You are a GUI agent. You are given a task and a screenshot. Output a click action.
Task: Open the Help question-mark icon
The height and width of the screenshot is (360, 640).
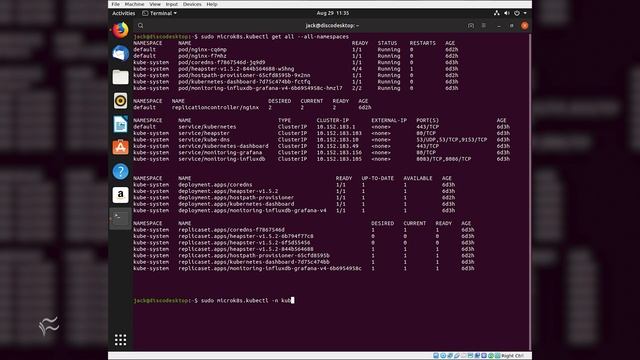(120, 171)
